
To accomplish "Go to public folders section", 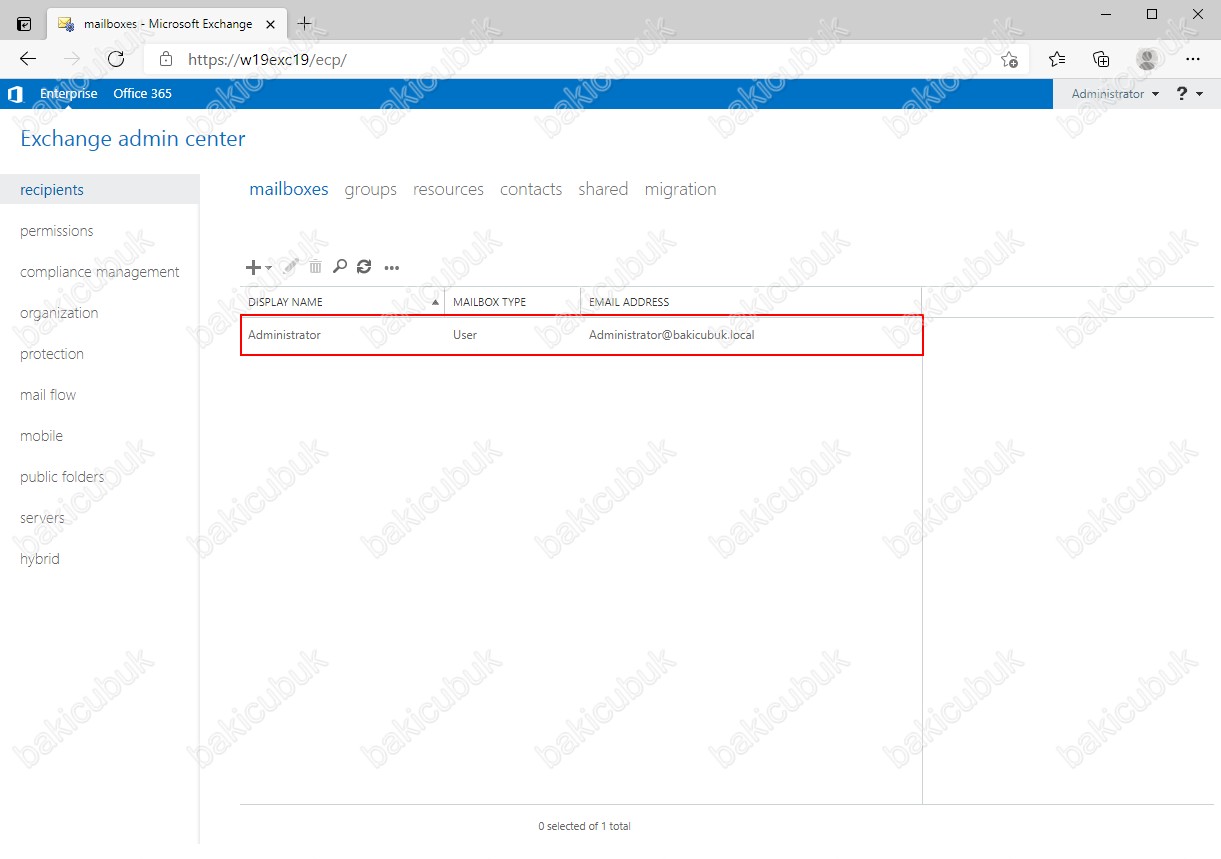I will click(x=62, y=477).
